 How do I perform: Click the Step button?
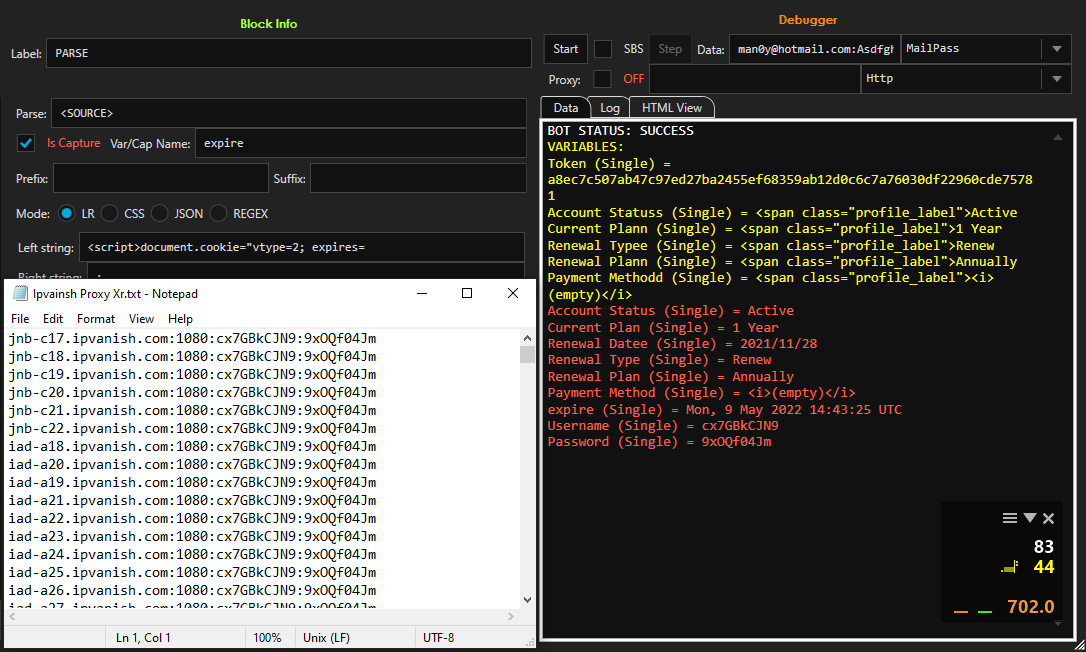(x=670, y=49)
